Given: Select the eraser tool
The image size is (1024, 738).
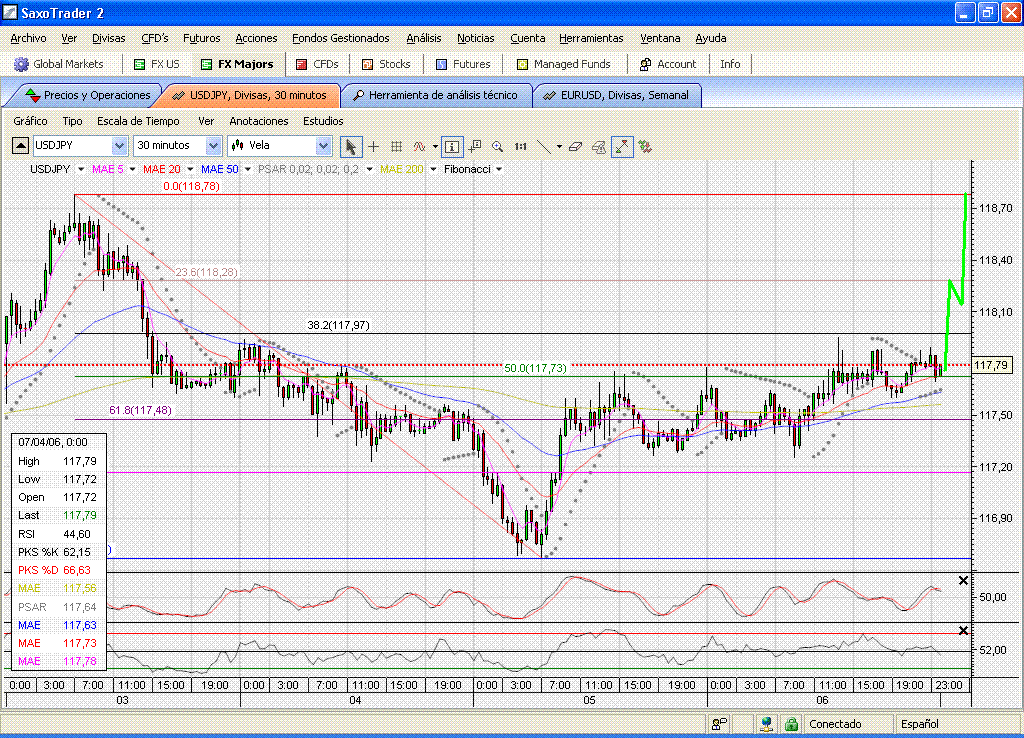Looking at the screenshot, I should coord(575,146).
